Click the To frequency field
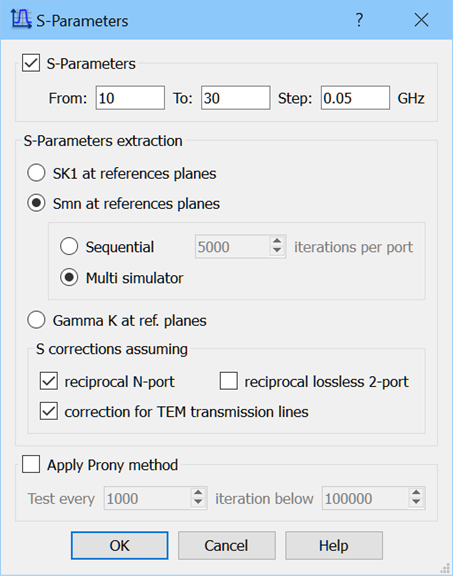The height and width of the screenshot is (576, 453). 236,98
